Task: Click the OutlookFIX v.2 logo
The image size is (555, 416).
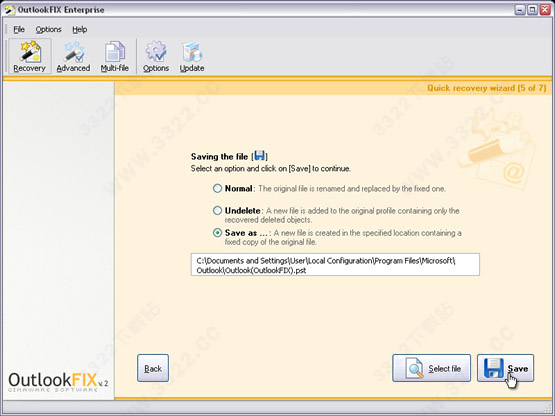Action: tap(58, 382)
